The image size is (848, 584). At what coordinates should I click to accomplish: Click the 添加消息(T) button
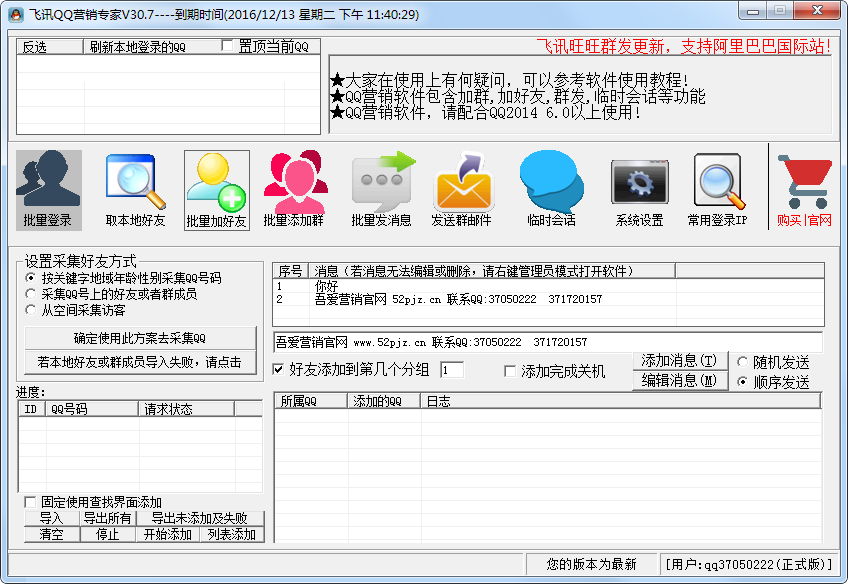coord(679,360)
